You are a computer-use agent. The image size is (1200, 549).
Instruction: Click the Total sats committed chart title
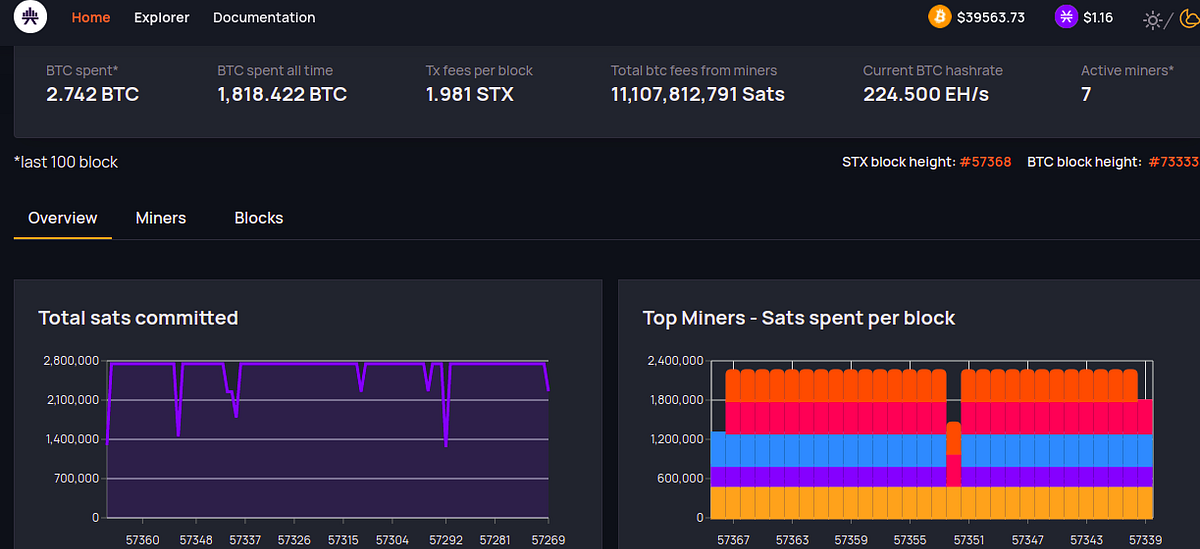click(138, 318)
